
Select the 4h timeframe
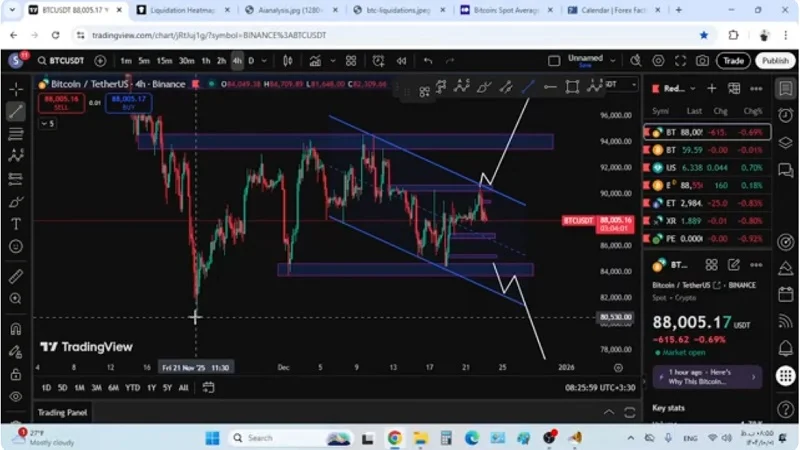237,61
